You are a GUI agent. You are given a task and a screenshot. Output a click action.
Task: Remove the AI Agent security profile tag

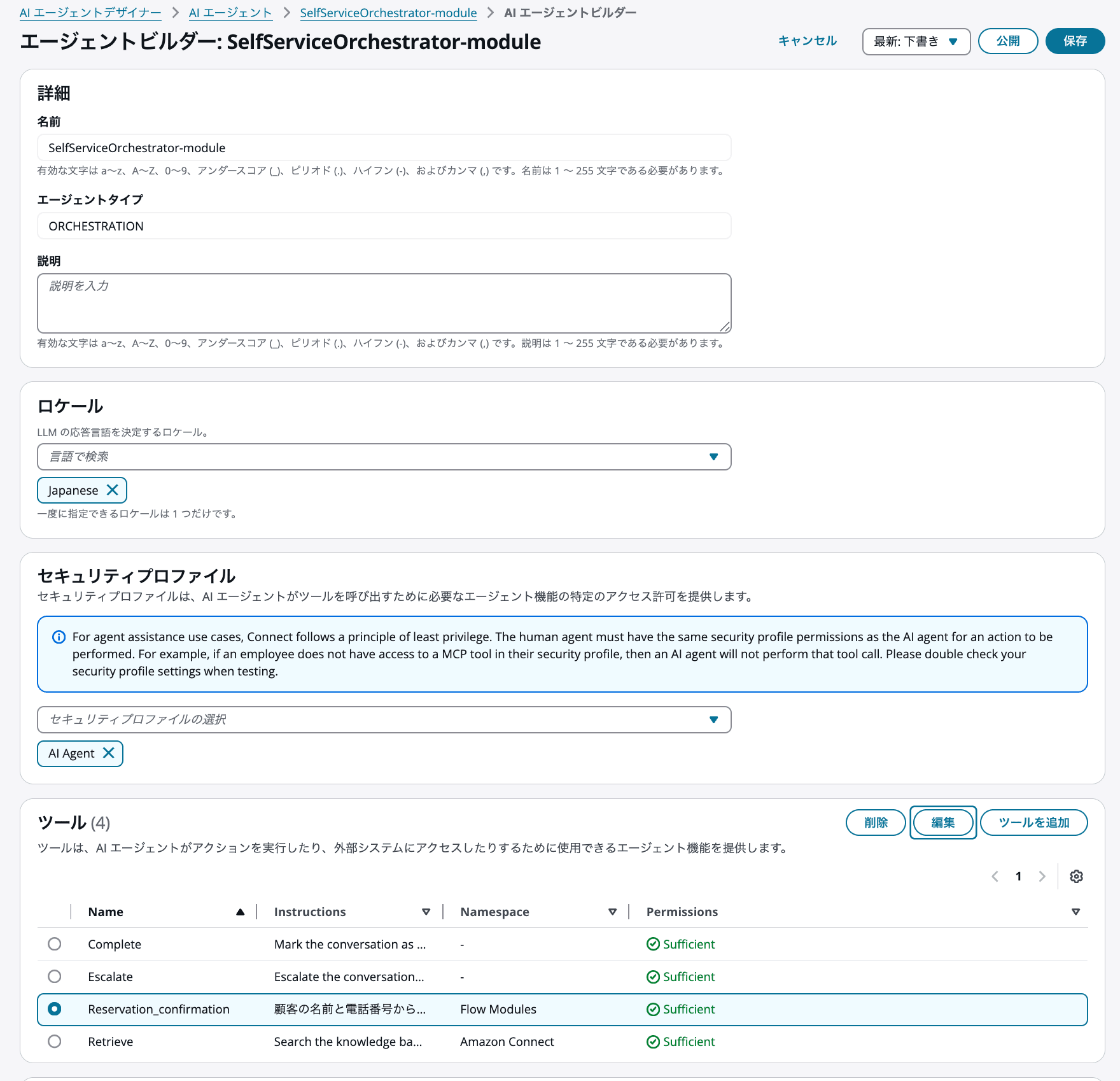[109, 753]
